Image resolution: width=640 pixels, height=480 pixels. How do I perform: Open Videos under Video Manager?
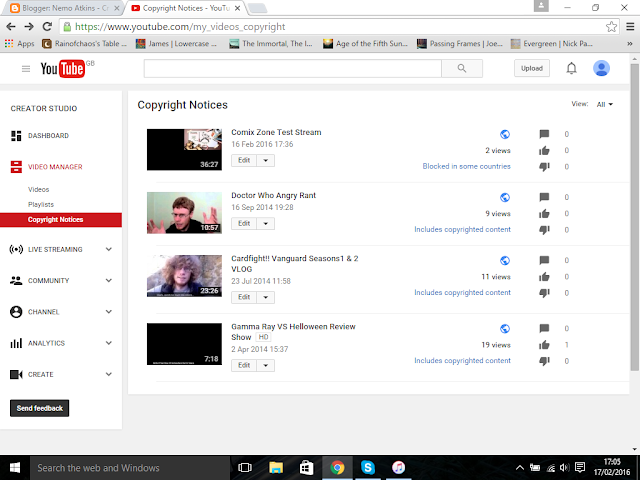[38, 189]
